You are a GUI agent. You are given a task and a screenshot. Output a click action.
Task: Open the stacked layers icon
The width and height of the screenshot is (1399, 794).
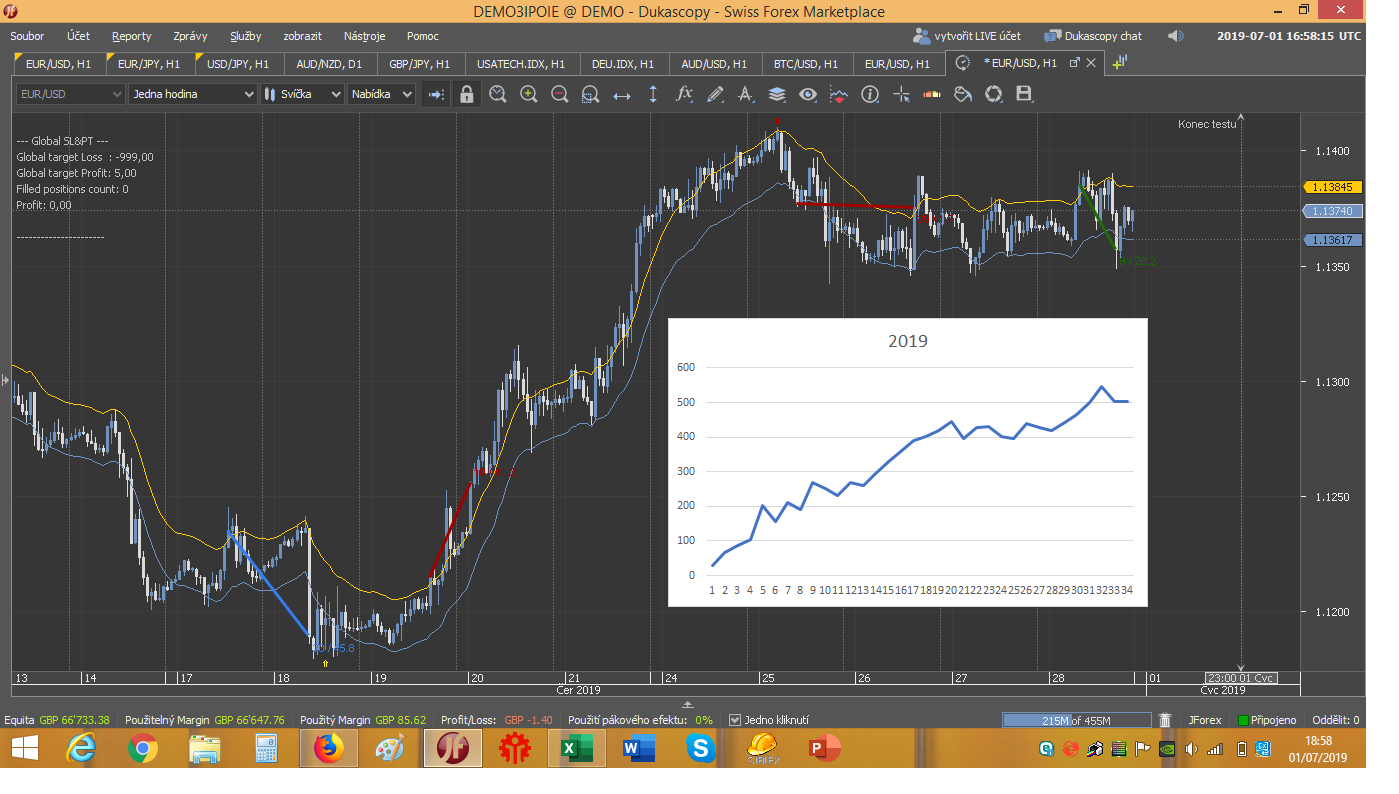click(777, 94)
